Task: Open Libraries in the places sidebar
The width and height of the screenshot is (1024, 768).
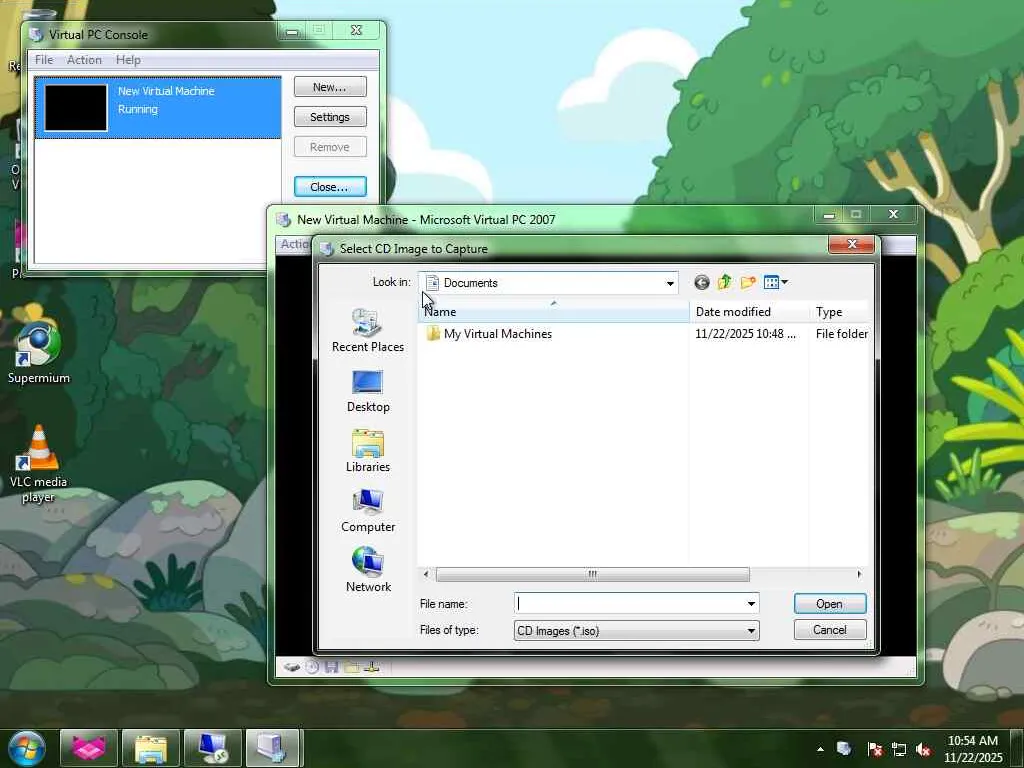Action: pyautogui.click(x=368, y=451)
